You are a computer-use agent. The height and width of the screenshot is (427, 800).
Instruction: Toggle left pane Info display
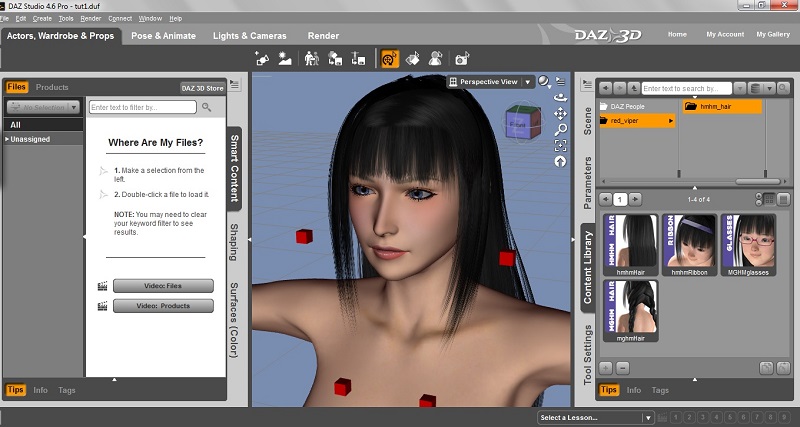click(40, 390)
